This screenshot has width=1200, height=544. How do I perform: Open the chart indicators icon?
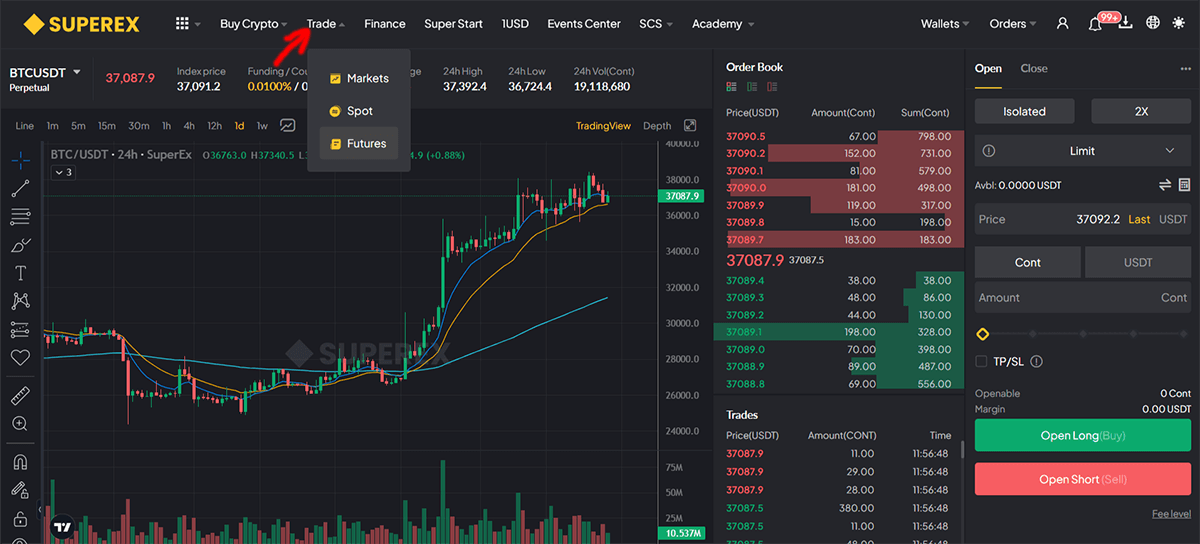click(x=288, y=126)
